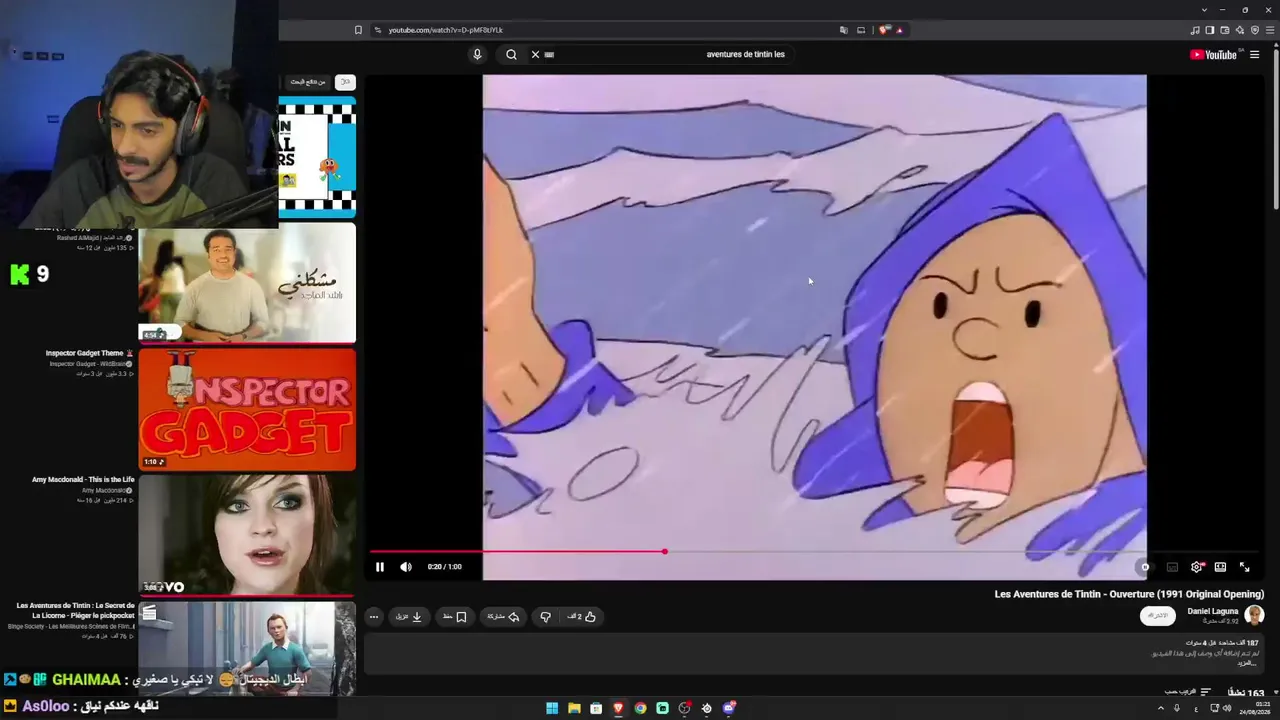Pause the Tintin video playback
The image size is (1280, 720).
tap(380, 567)
